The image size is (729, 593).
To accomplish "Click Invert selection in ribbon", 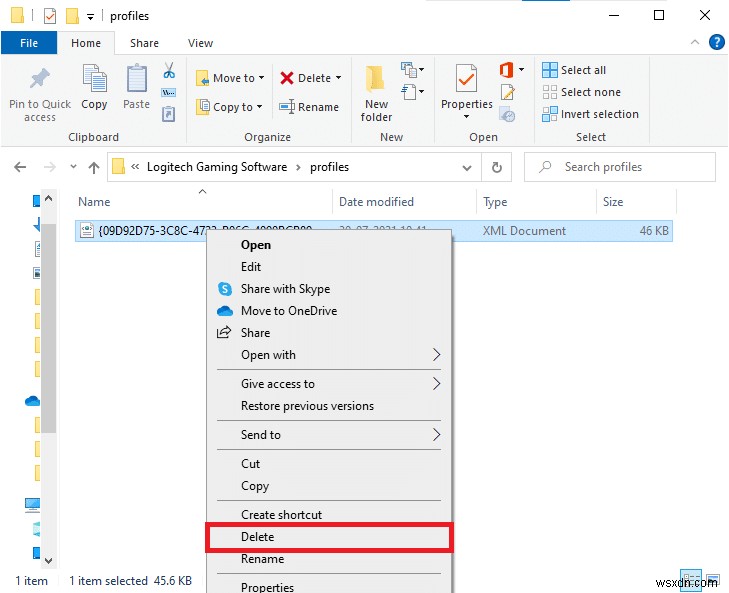I will click(590, 114).
